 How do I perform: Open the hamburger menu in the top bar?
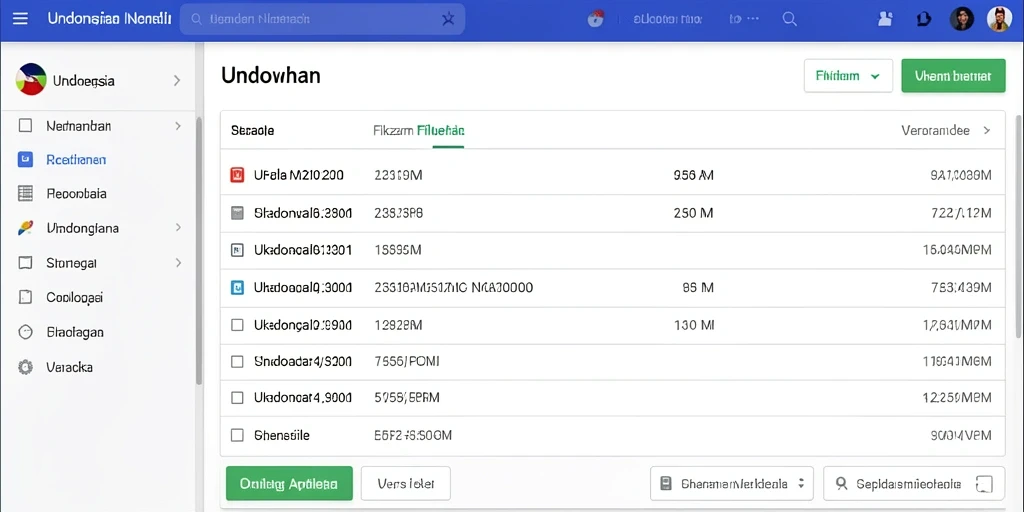(20, 18)
